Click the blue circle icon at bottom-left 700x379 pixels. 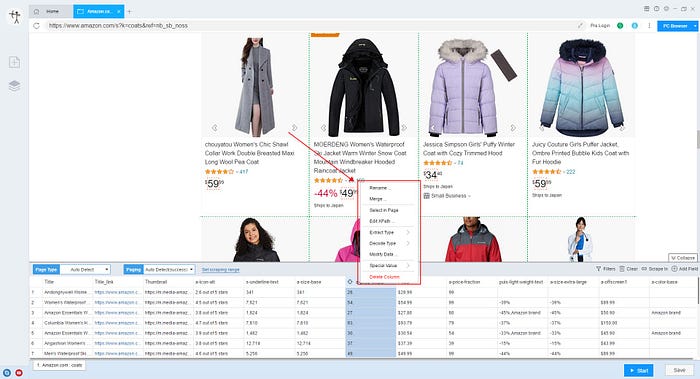(7, 373)
